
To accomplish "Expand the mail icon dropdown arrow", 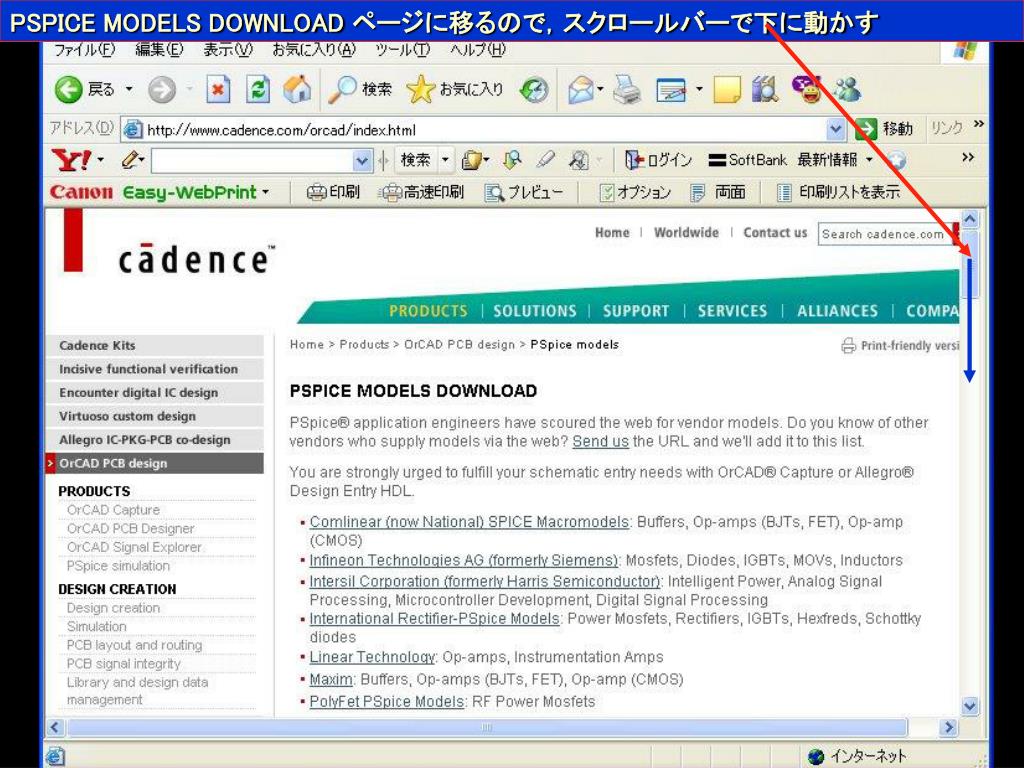I will coord(600,89).
